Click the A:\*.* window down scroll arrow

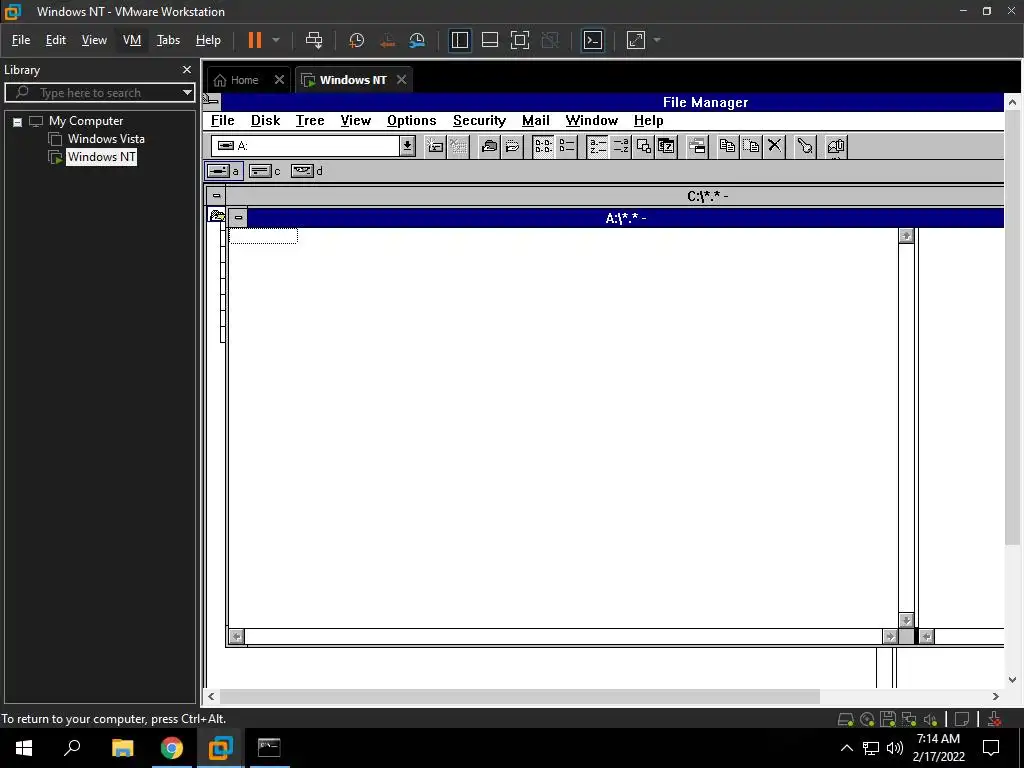click(x=906, y=620)
